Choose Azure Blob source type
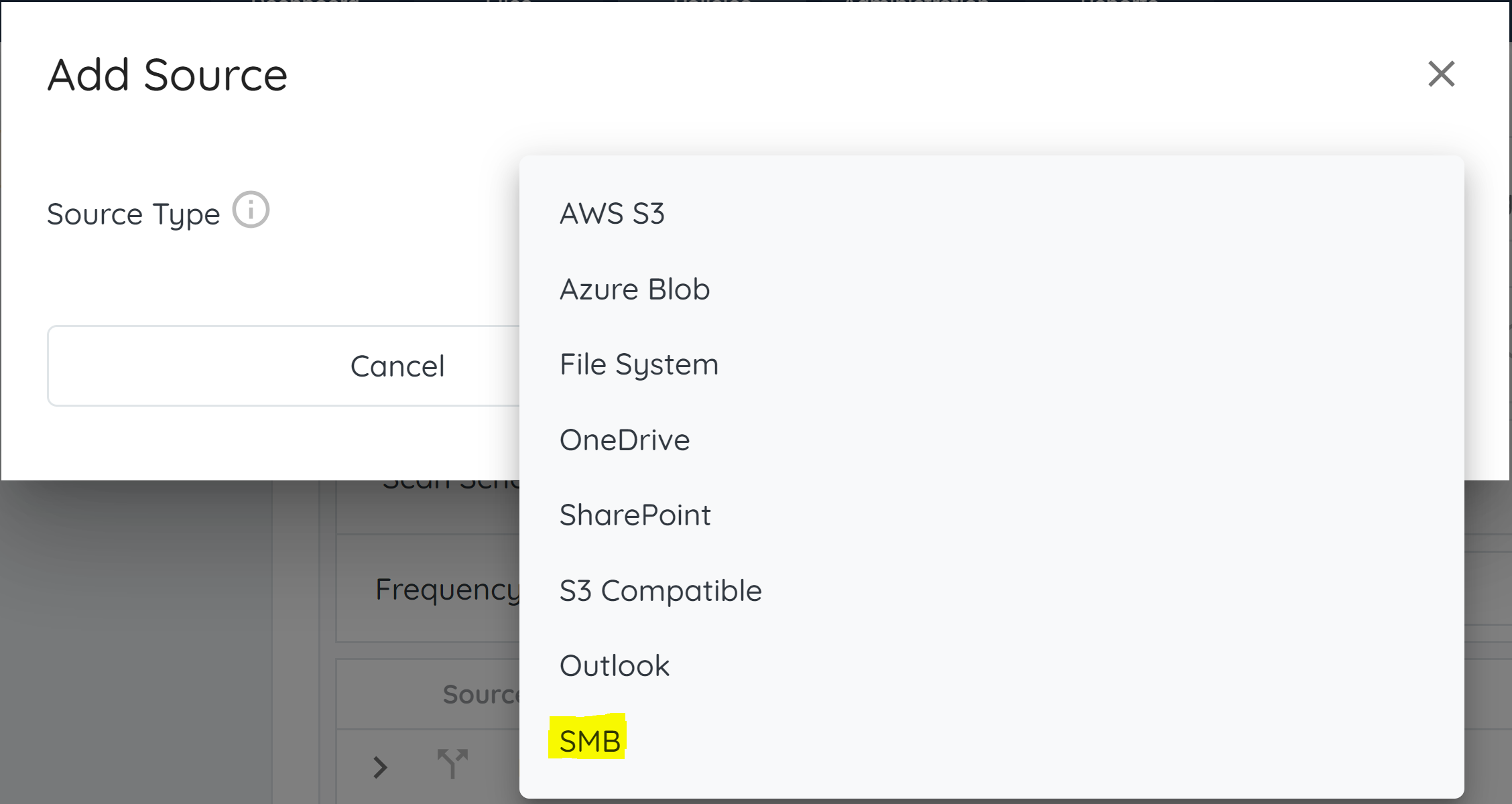 (x=634, y=289)
